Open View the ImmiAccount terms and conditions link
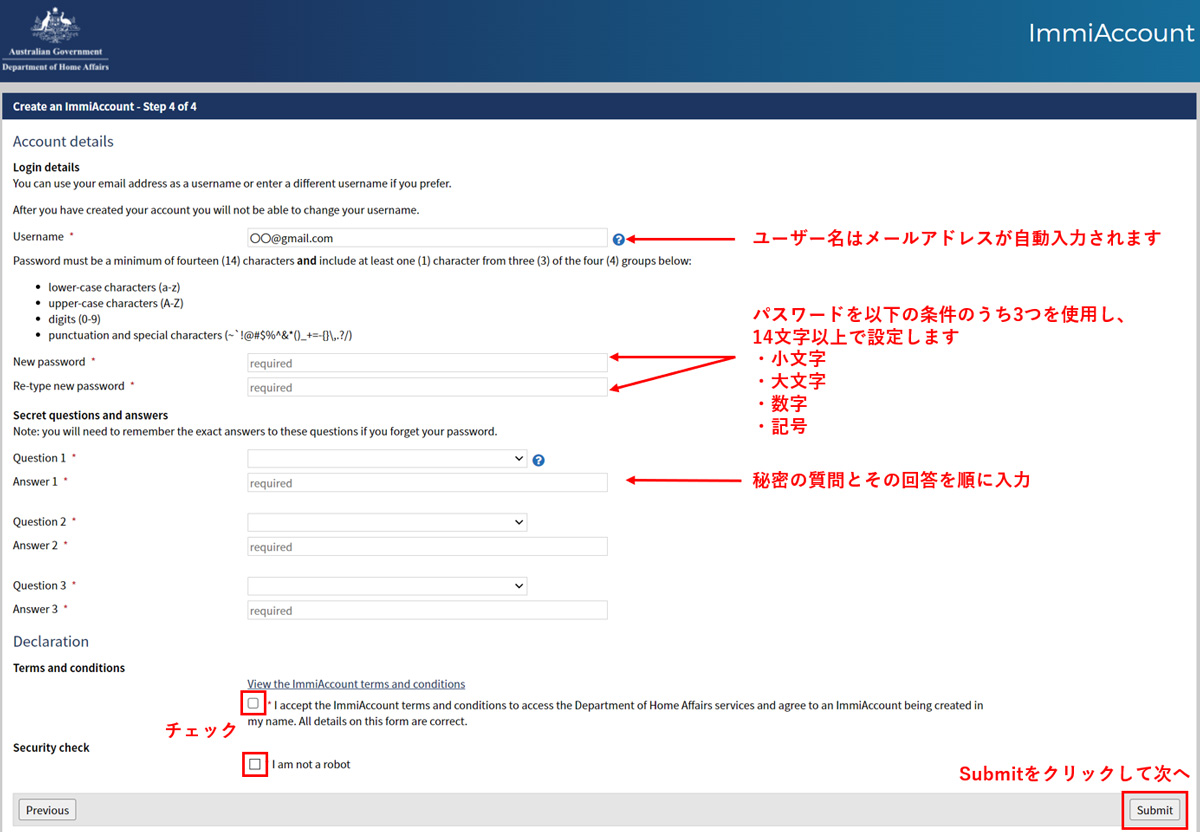 (356, 684)
